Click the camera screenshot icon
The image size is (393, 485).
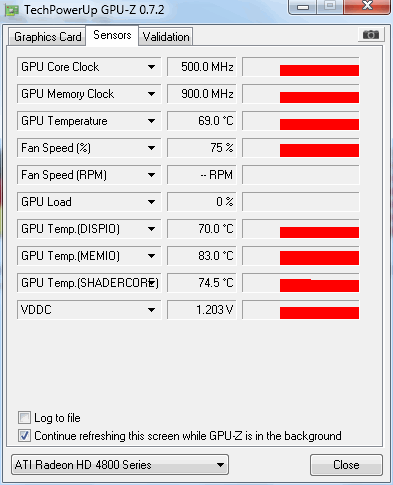click(371, 35)
